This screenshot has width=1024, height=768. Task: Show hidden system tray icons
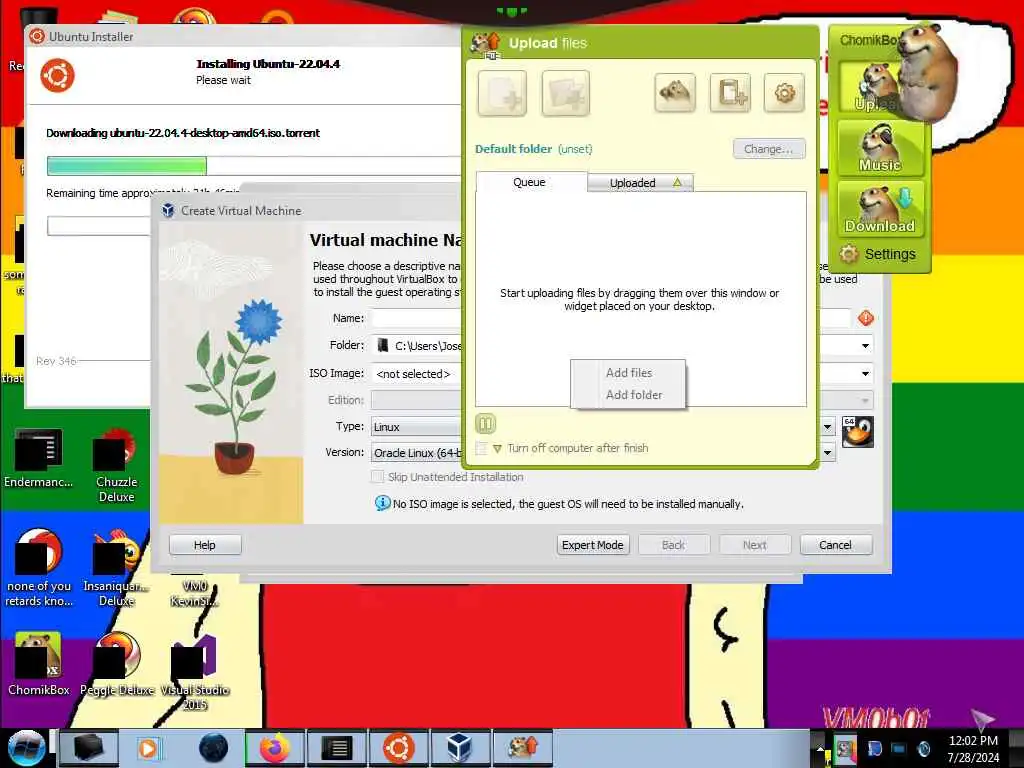pyautogui.click(x=820, y=748)
